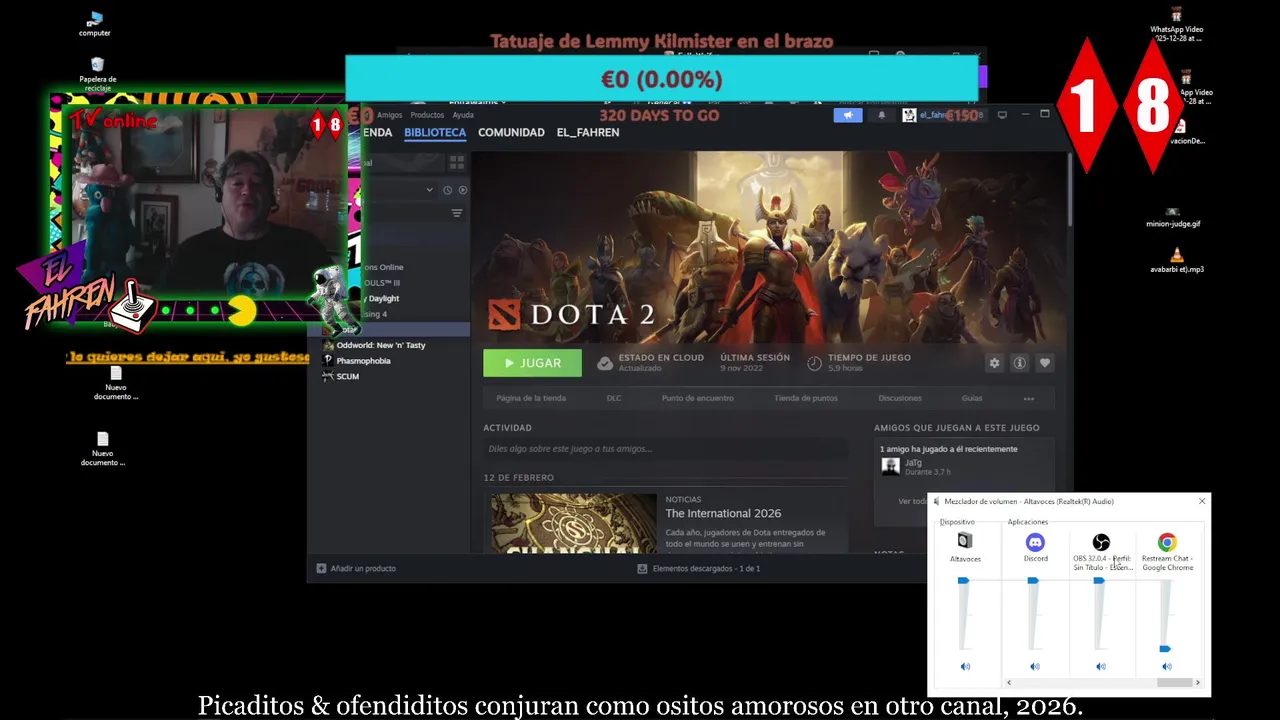Click the plus icon beside Añadir un producto

click(321, 568)
